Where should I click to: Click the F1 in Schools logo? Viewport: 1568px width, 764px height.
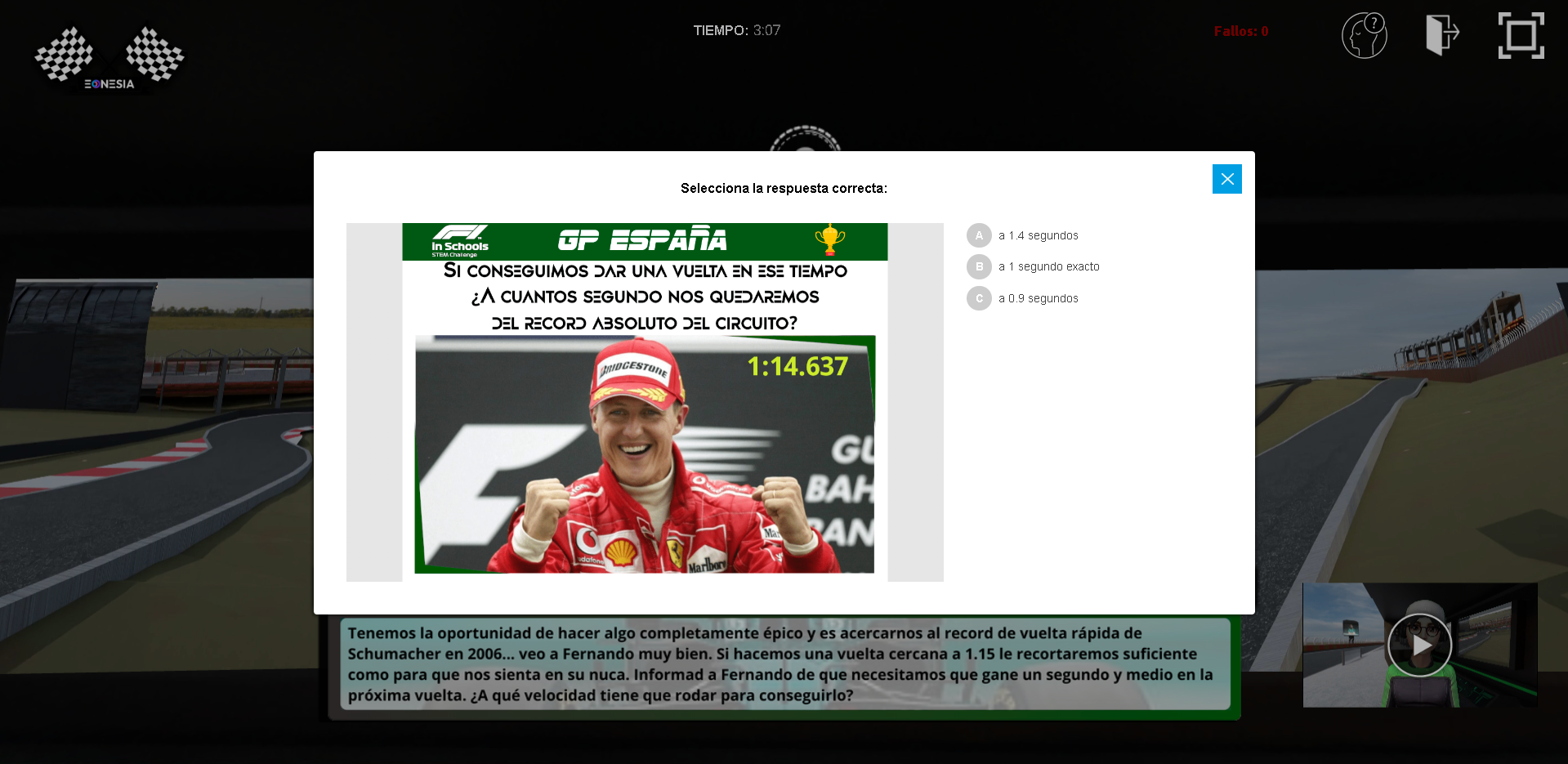point(460,240)
